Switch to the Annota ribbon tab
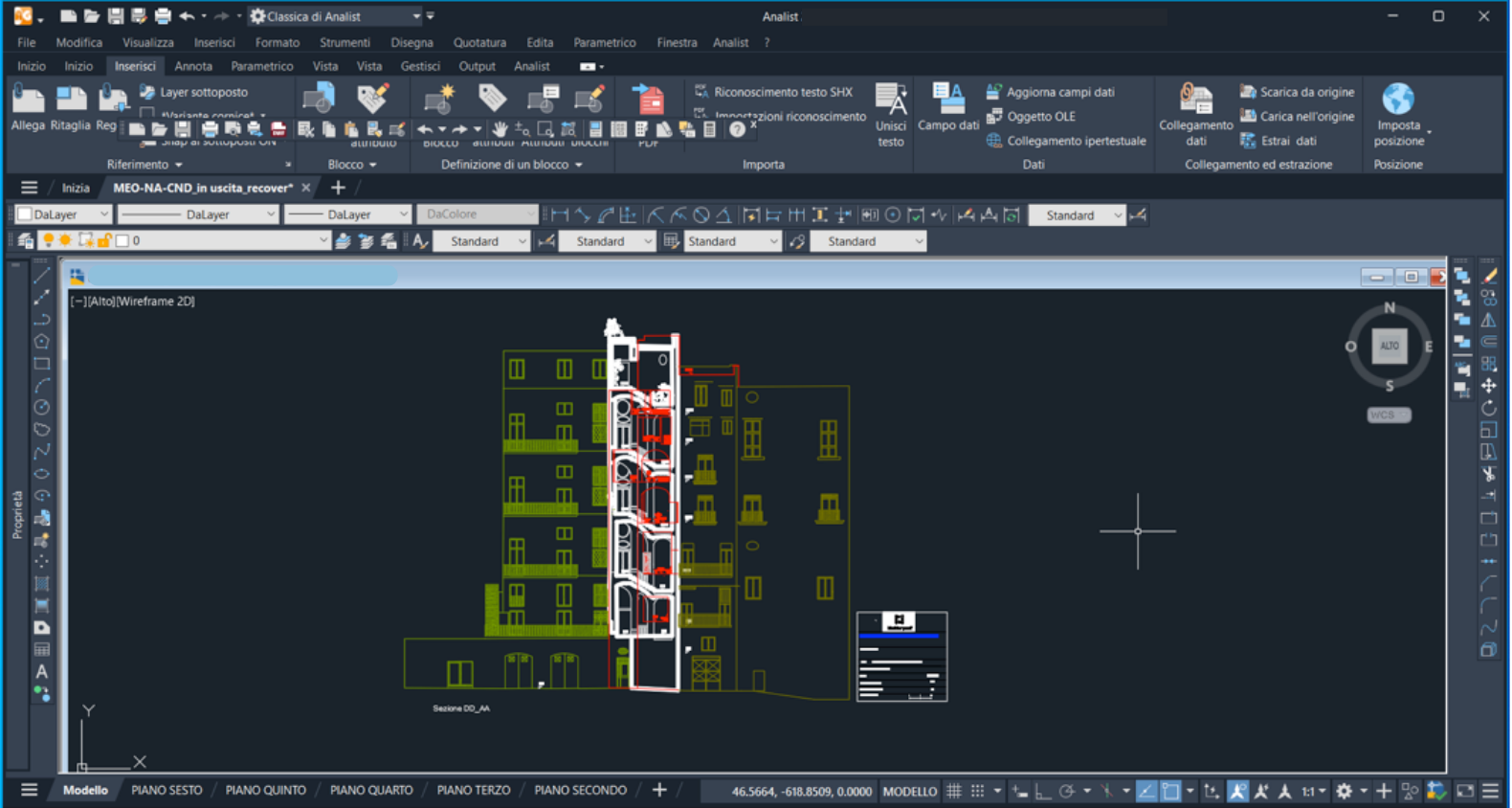The height and width of the screenshot is (808, 1512). (193, 66)
